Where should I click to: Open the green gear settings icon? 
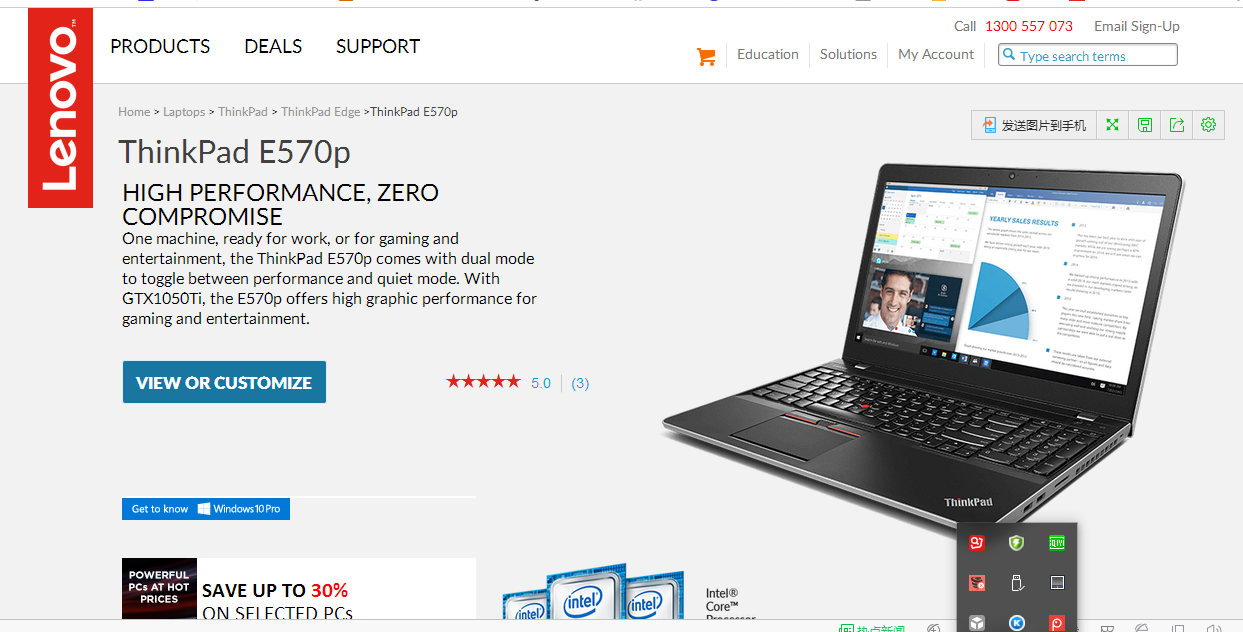[x=1208, y=125]
